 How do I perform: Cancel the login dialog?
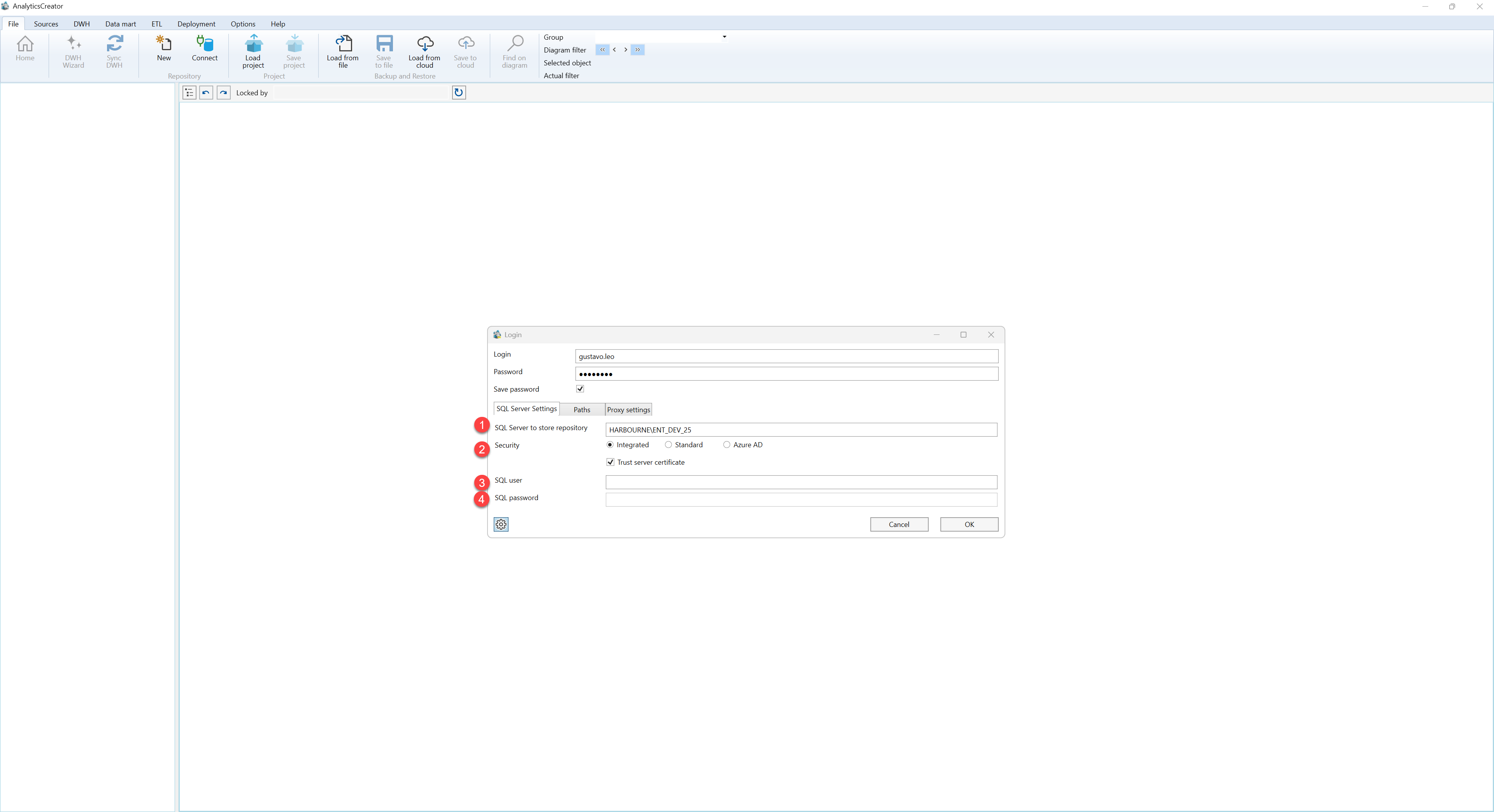click(x=899, y=525)
